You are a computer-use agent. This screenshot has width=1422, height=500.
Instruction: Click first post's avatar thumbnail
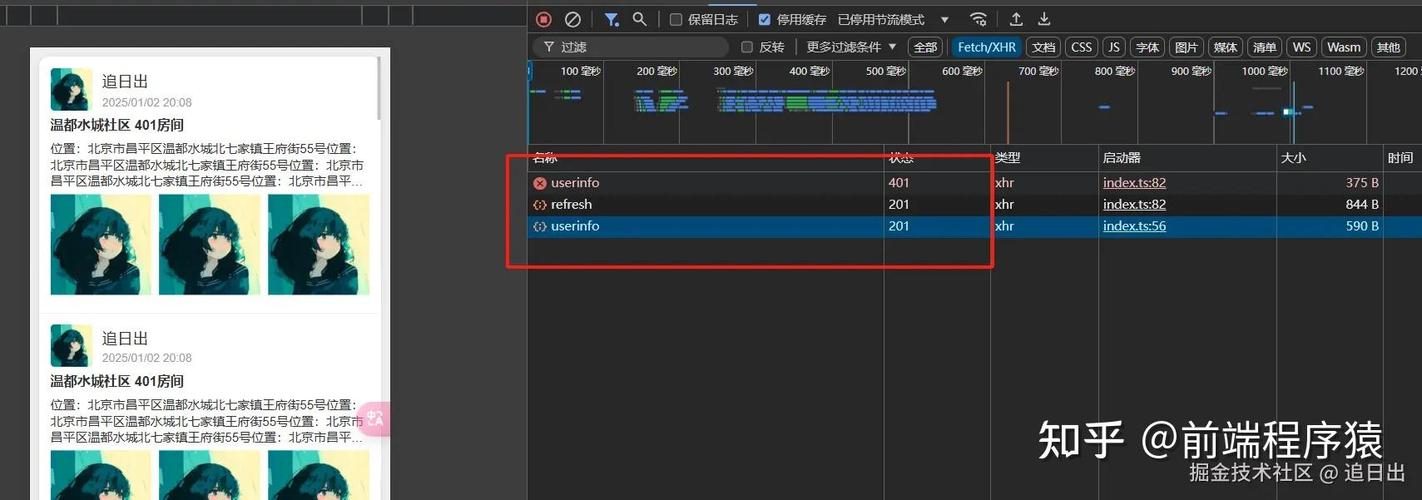[x=71, y=90]
